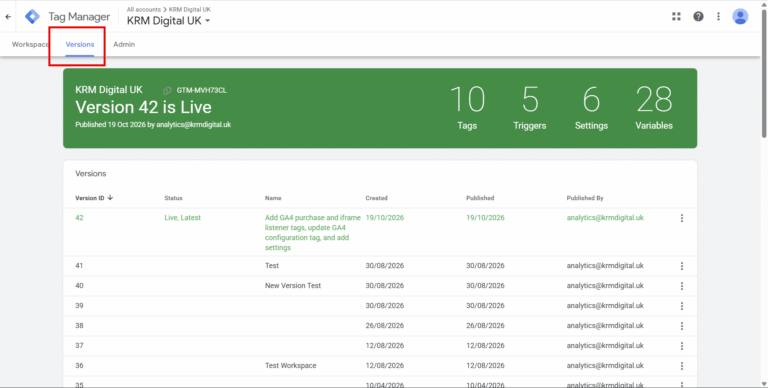Click KRM Digital UK breadcrumb link
Viewport: 768px width, 388px height.
[190, 9]
